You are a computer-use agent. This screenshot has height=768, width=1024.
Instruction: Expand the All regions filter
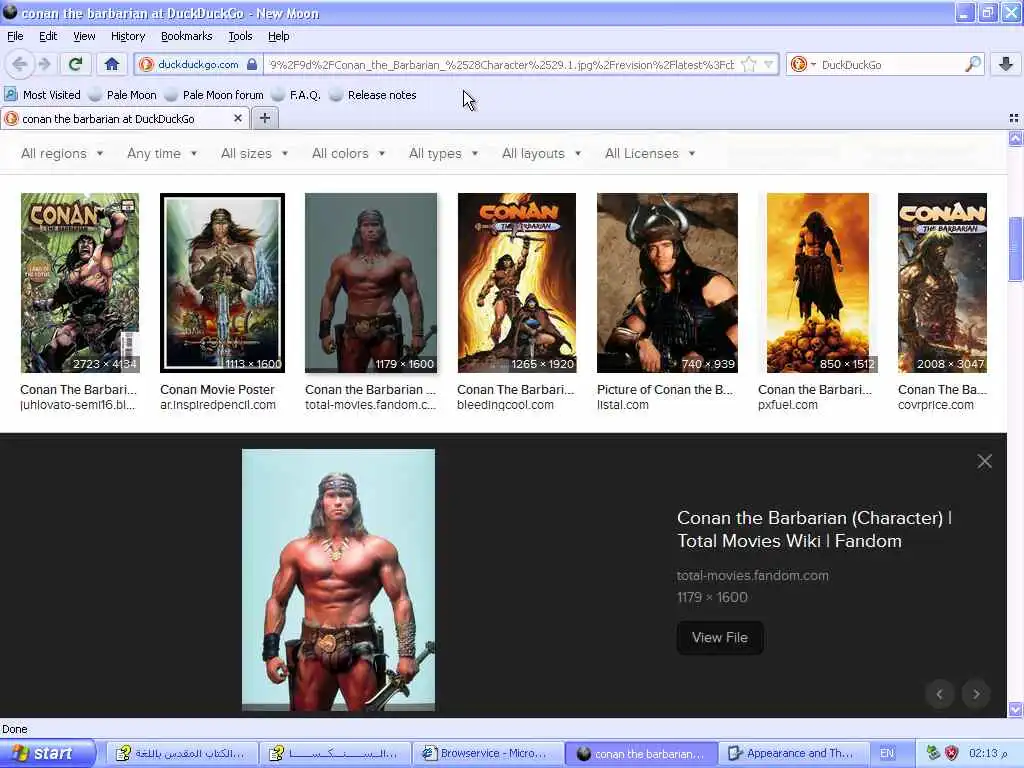point(62,153)
